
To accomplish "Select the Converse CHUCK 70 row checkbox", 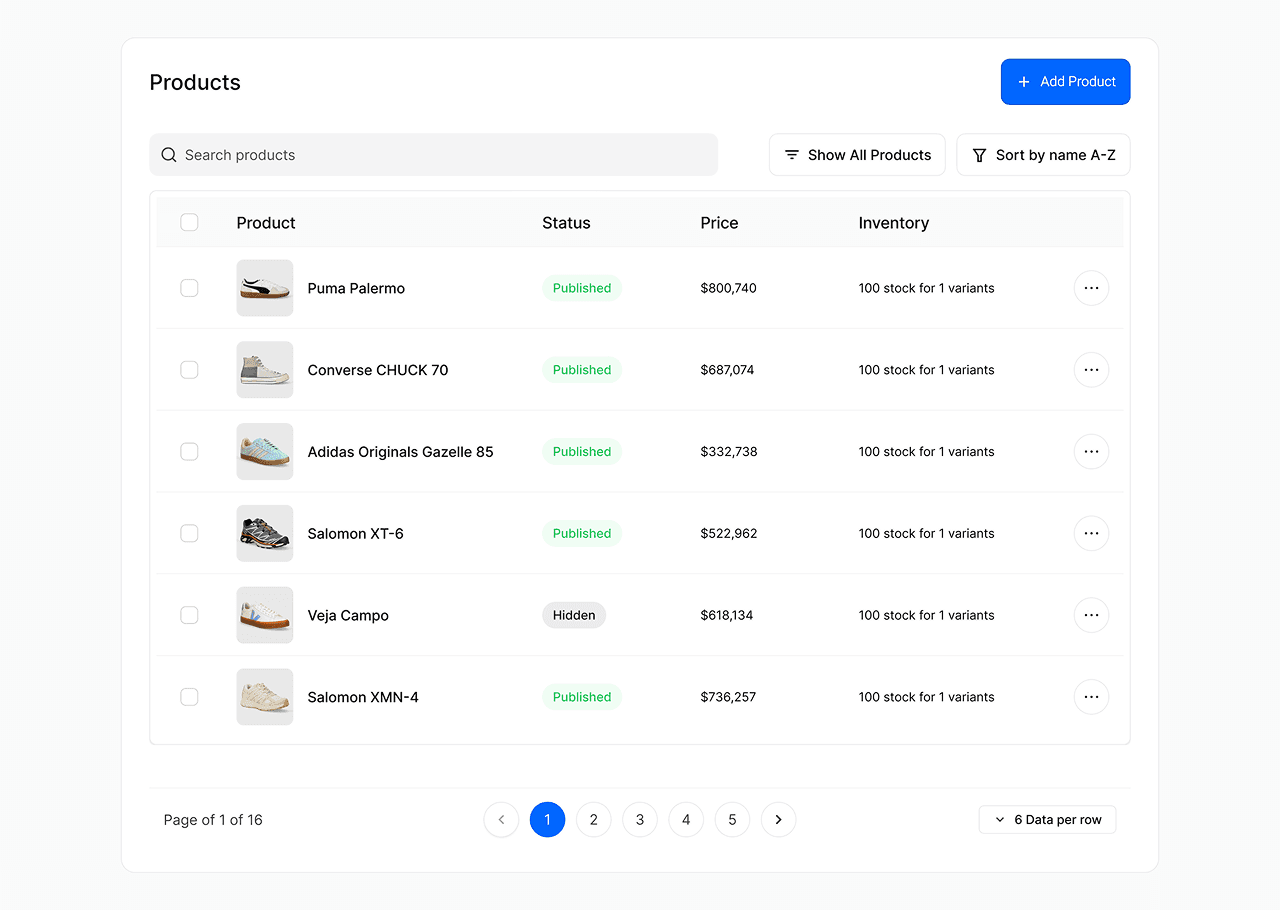I will click(x=189, y=370).
